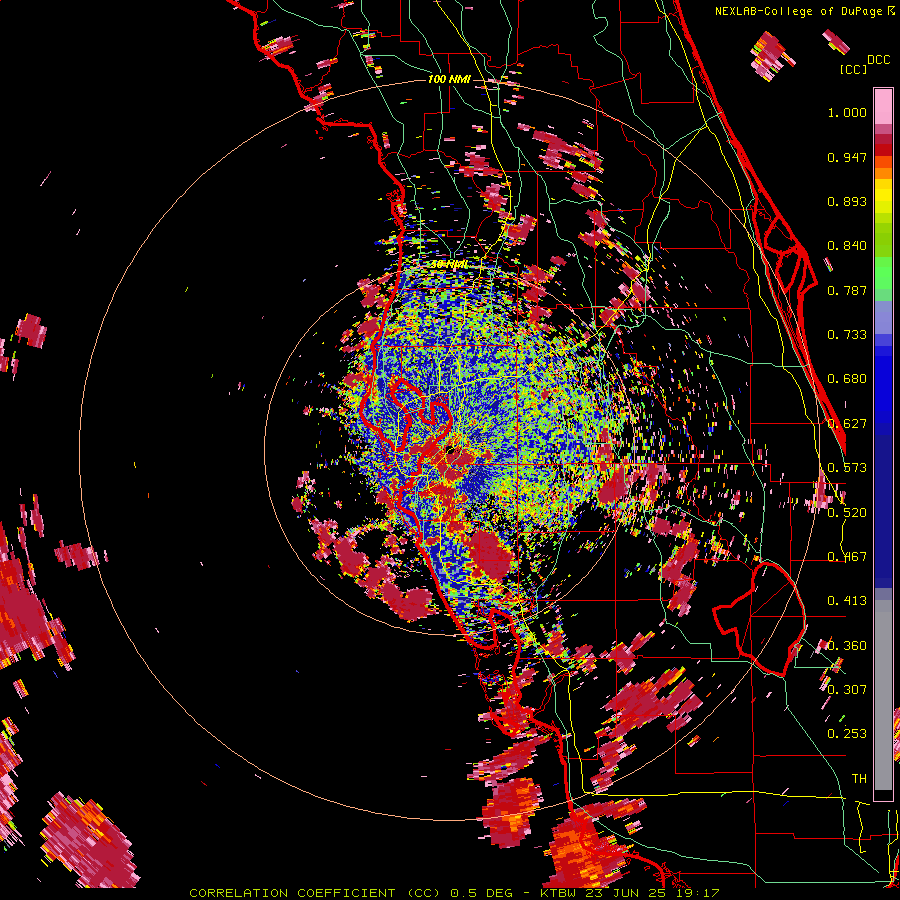The image size is (900, 900).
Task: Click the 0.253 legend value
Action: 847,734
